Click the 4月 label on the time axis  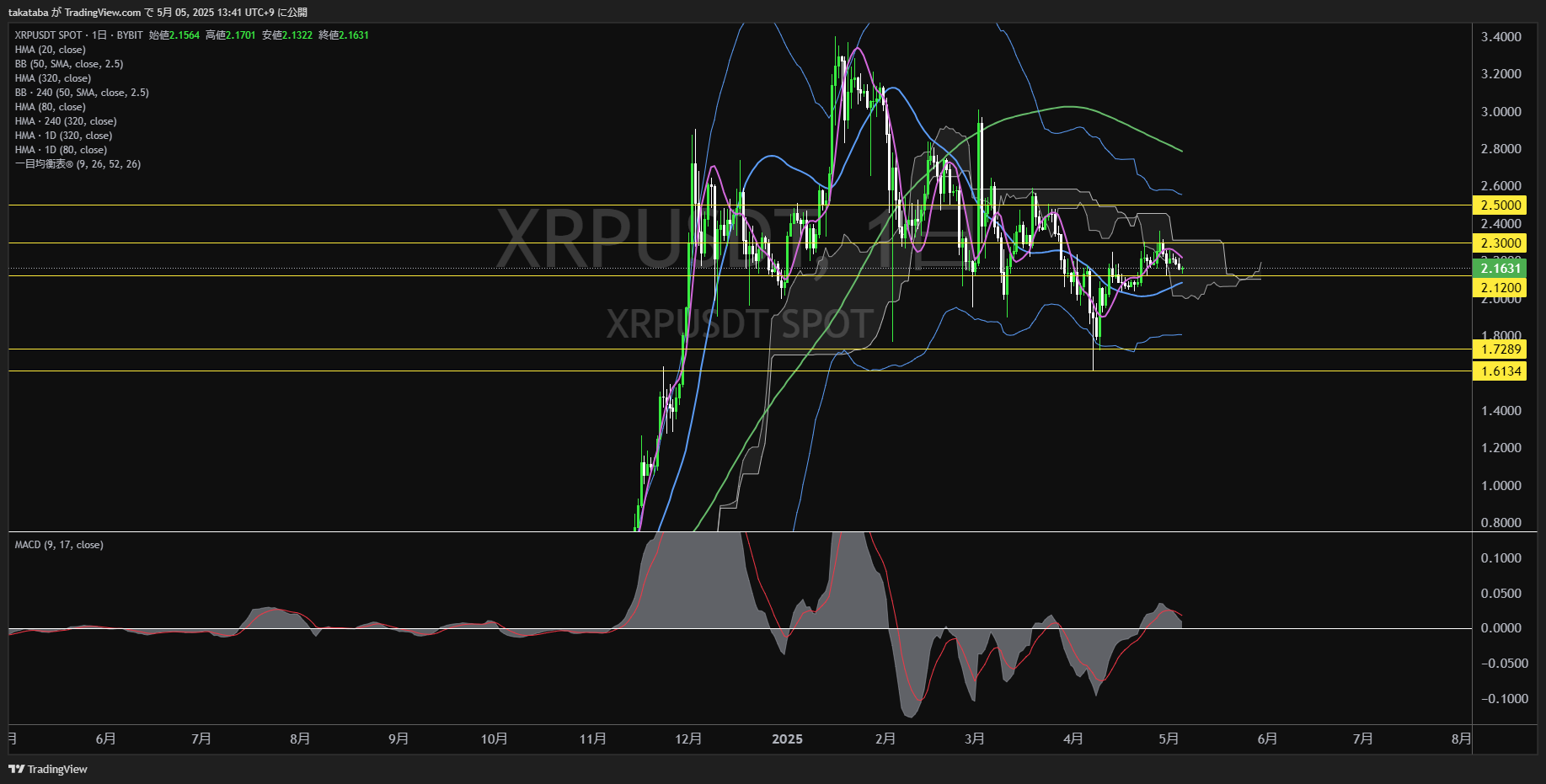coord(1073,739)
